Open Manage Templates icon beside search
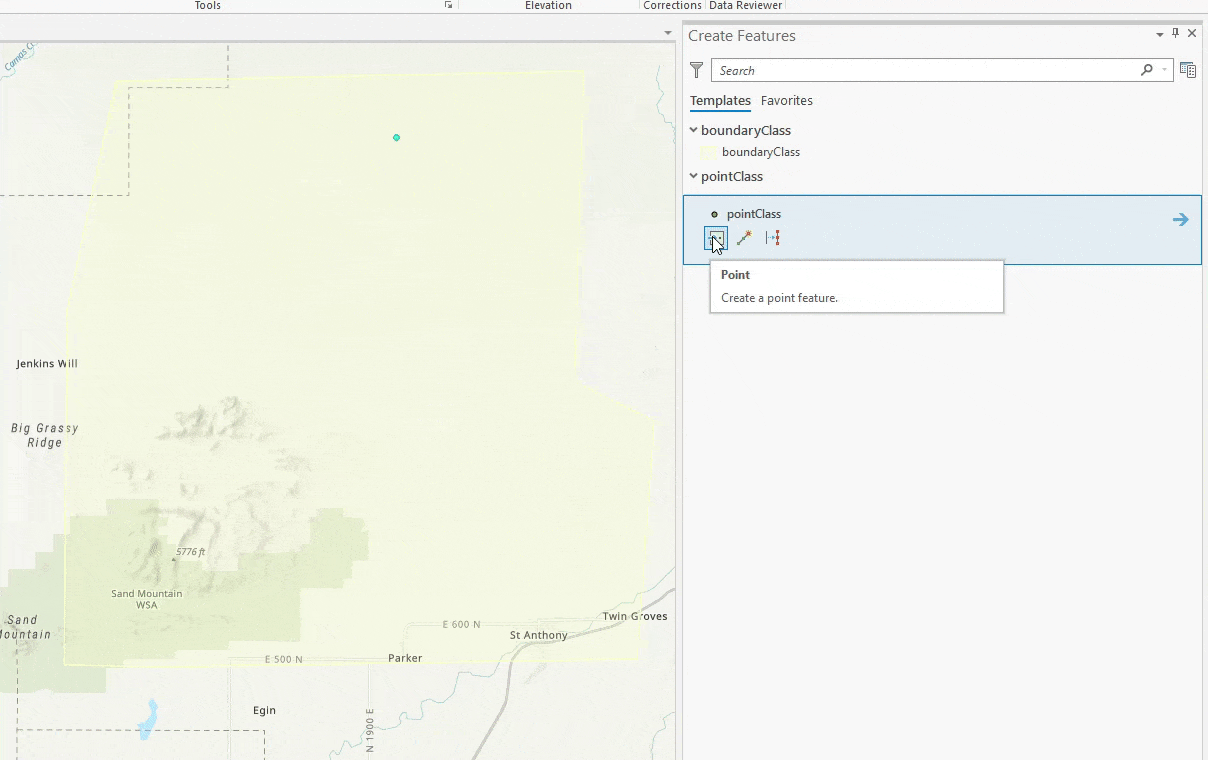This screenshot has width=1208, height=760. pyautogui.click(x=1188, y=70)
